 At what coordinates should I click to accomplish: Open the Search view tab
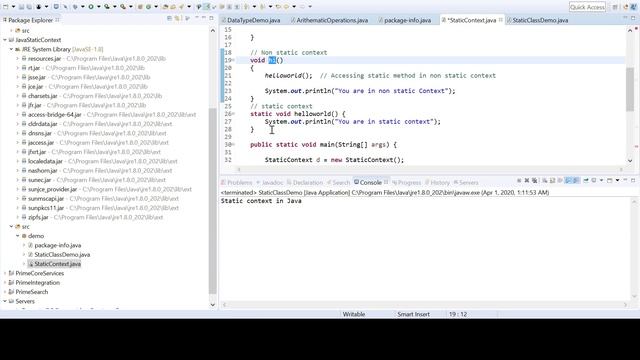coord(338,182)
